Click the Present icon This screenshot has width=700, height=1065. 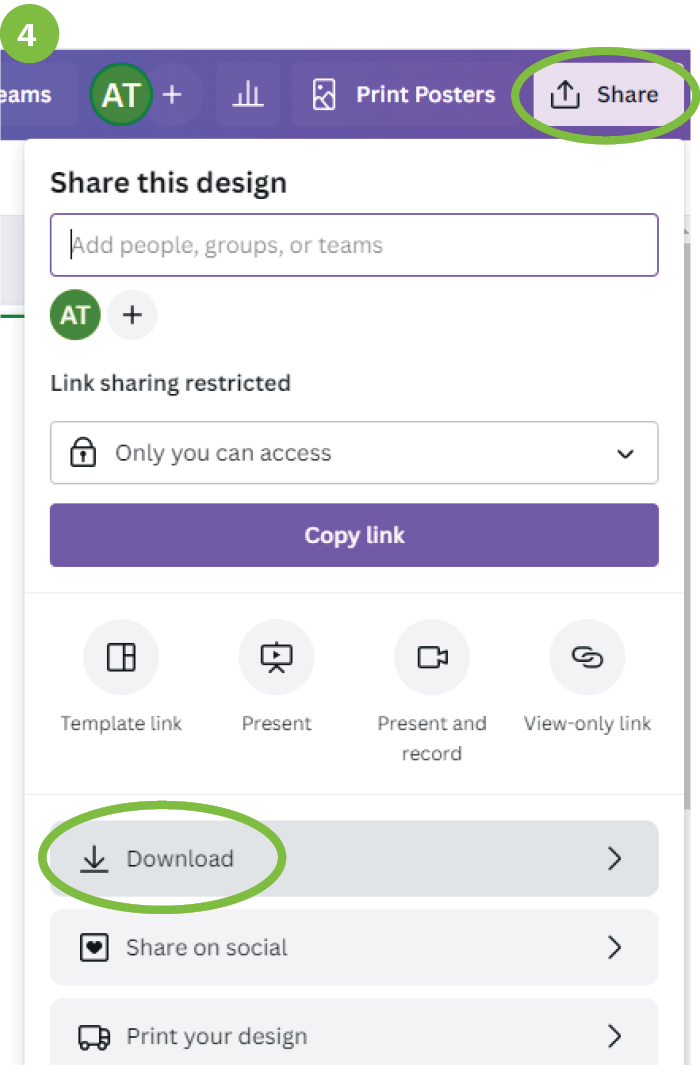(x=277, y=657)
